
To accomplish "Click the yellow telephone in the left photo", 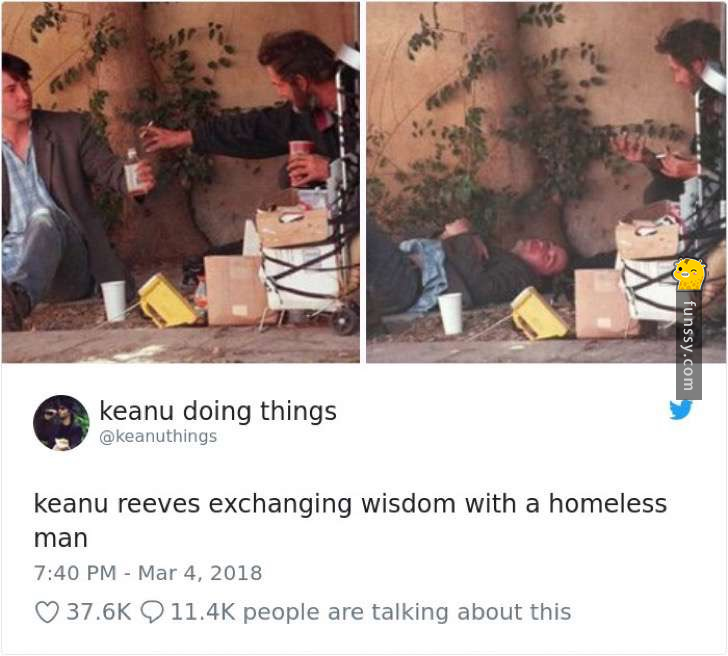I will [166, 301].
